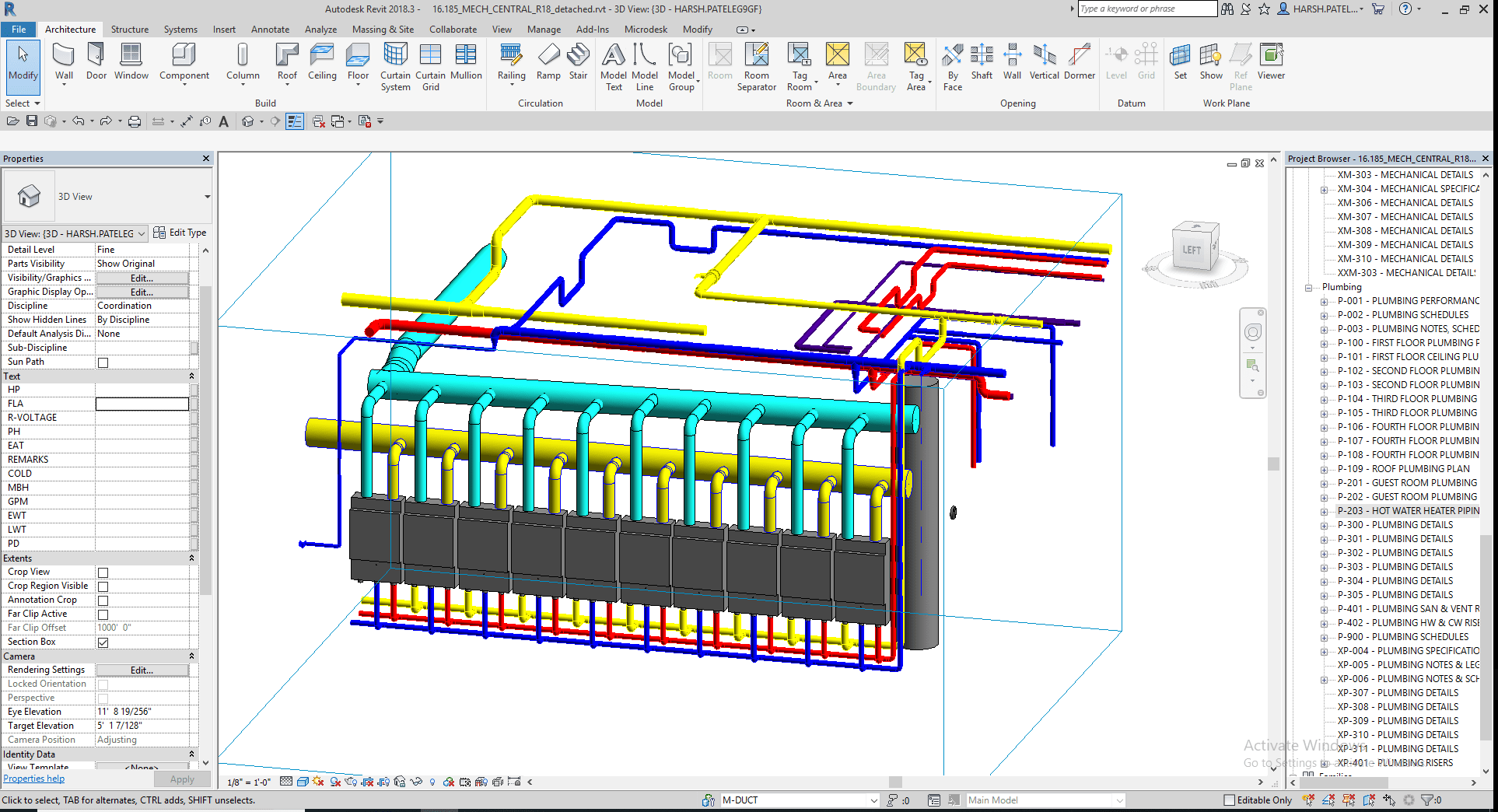Screen dimensions: 1498x812
Task: Open the Curtain System tool
Action: click(395, 67)
